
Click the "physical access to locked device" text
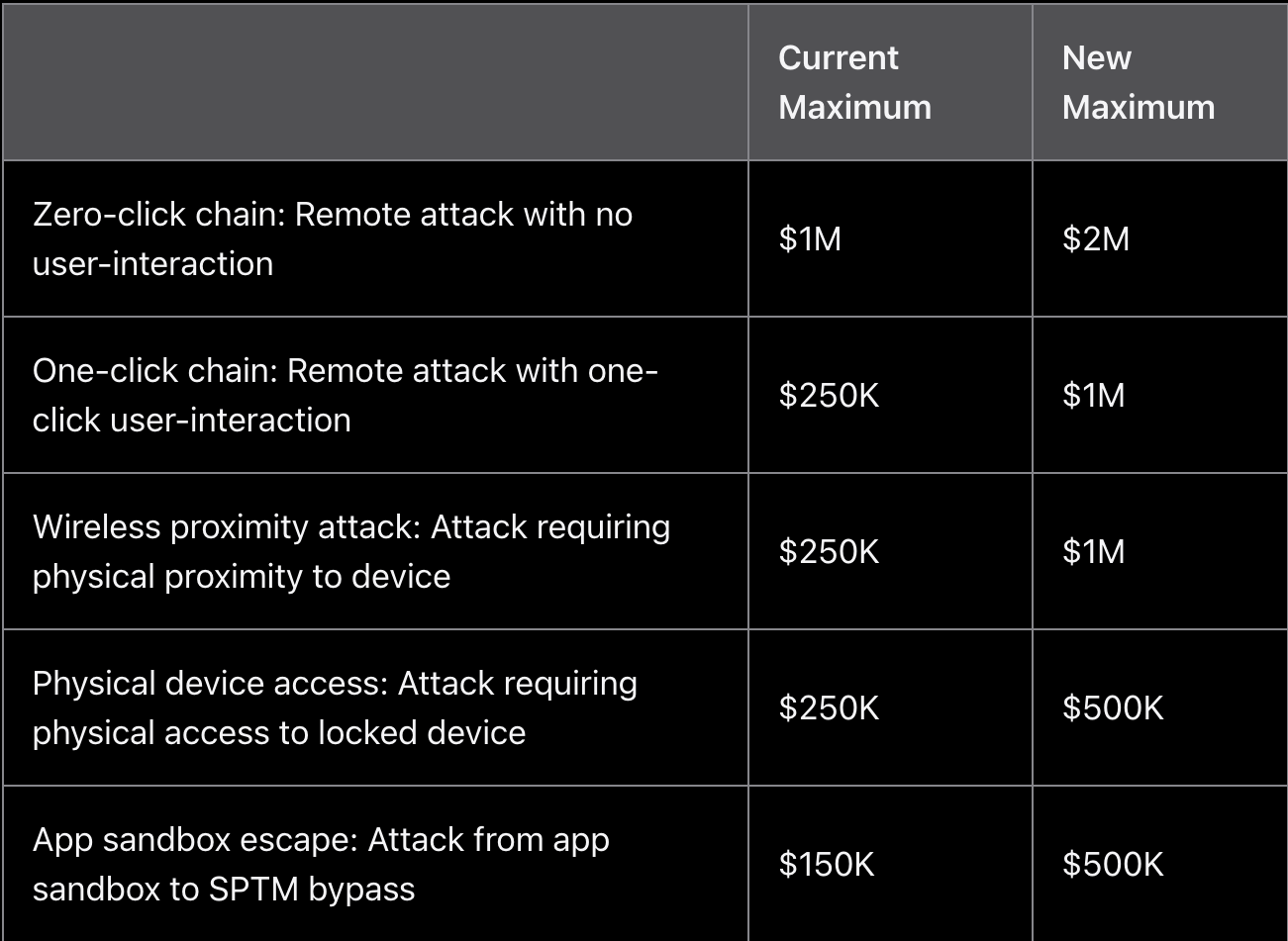(x=279, y=733)
